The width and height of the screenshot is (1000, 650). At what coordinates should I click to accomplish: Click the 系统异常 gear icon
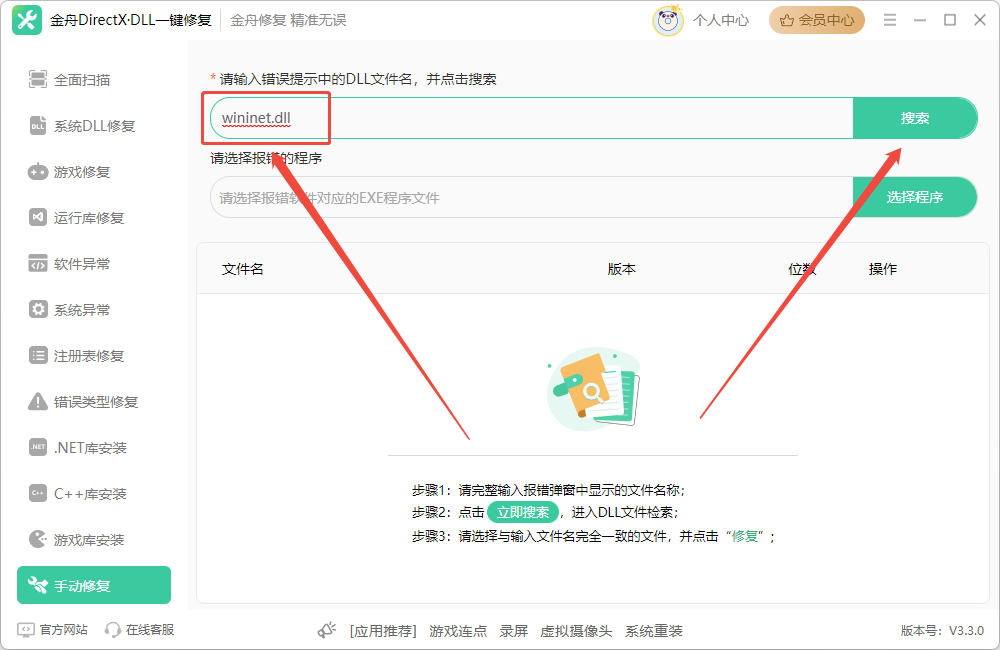tap(38, 309)
